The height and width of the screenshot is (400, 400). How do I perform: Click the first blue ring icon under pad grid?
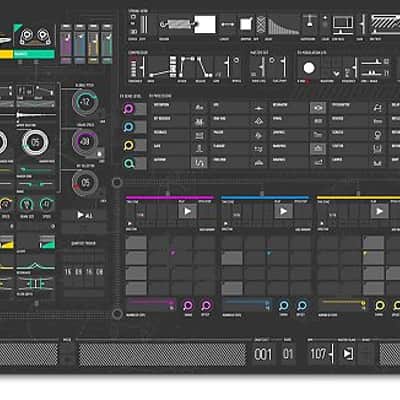point(284,305)
